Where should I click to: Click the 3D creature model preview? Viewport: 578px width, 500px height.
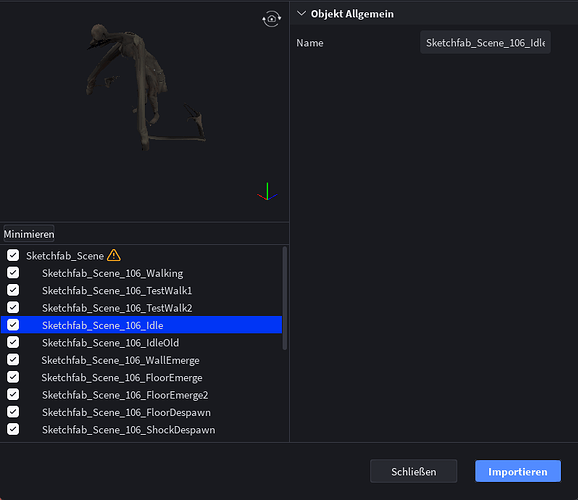(145, 87)
